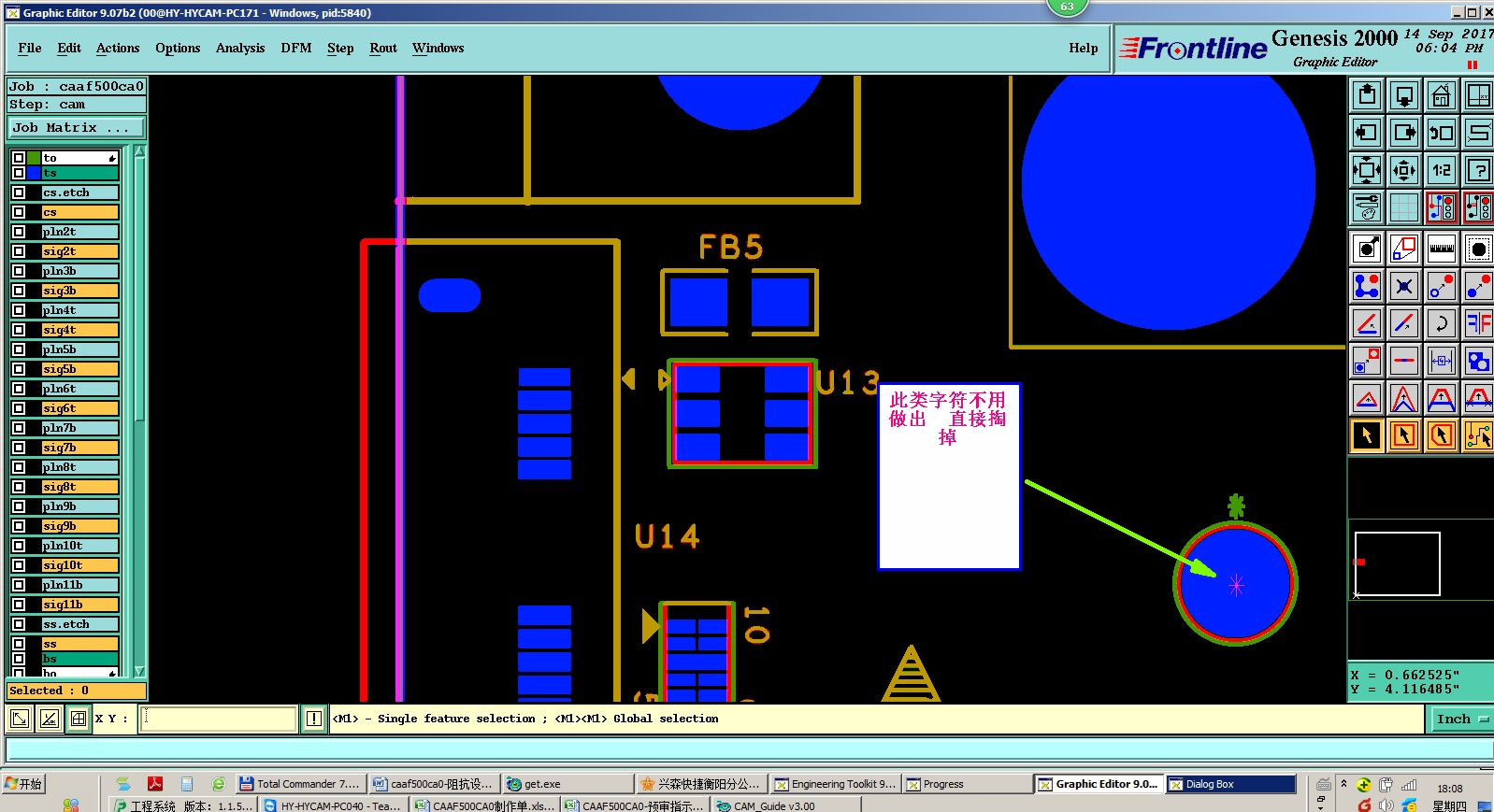Screen dimensions: 1494x812
Task: Click the 1:2 zoom scale icon
Action: 1442,170
